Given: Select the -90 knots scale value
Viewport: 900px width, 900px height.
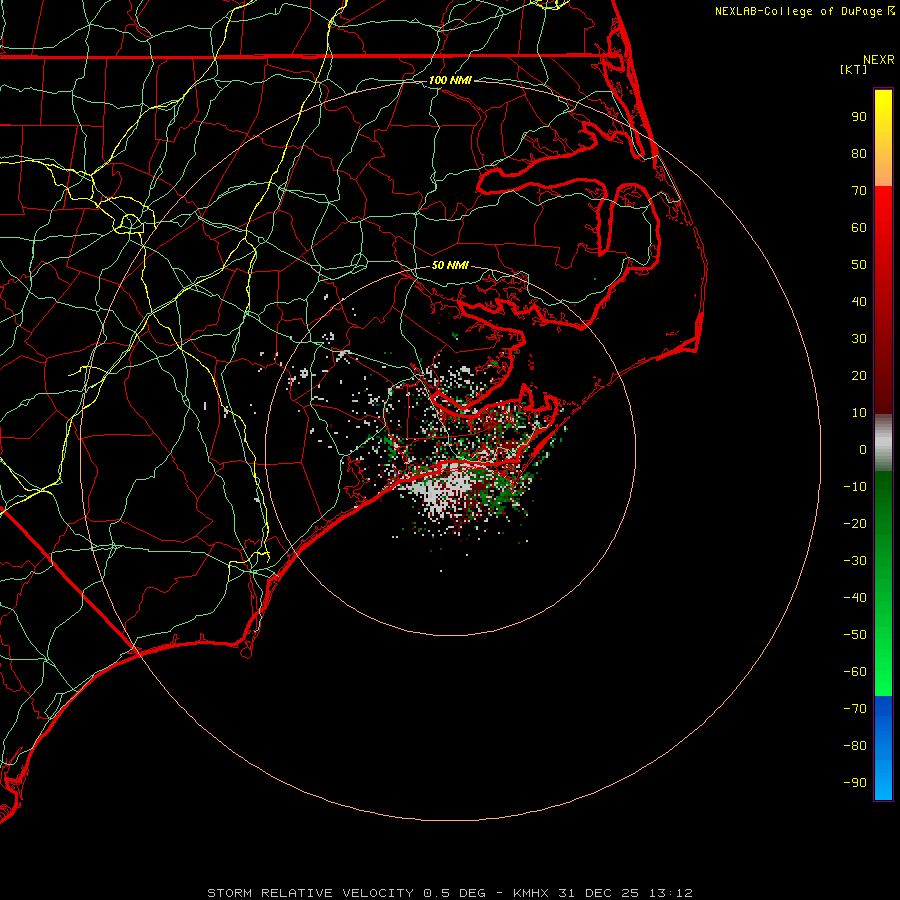Looking at the screenshot, I should click(855, 782).
